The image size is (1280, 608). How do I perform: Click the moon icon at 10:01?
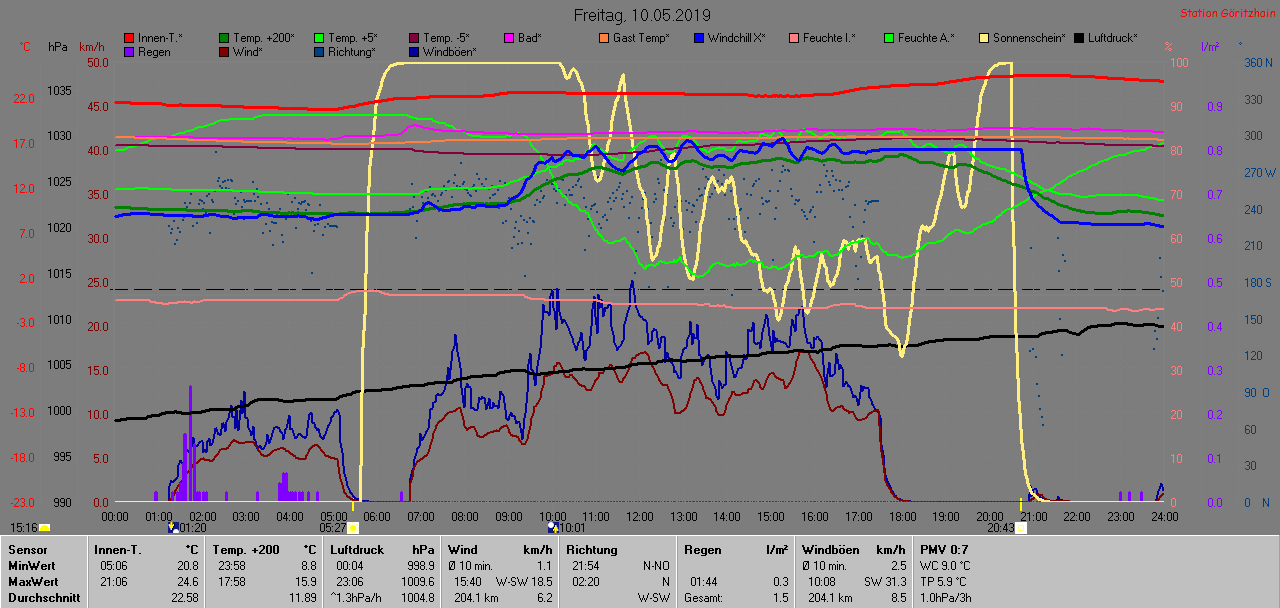552,526
